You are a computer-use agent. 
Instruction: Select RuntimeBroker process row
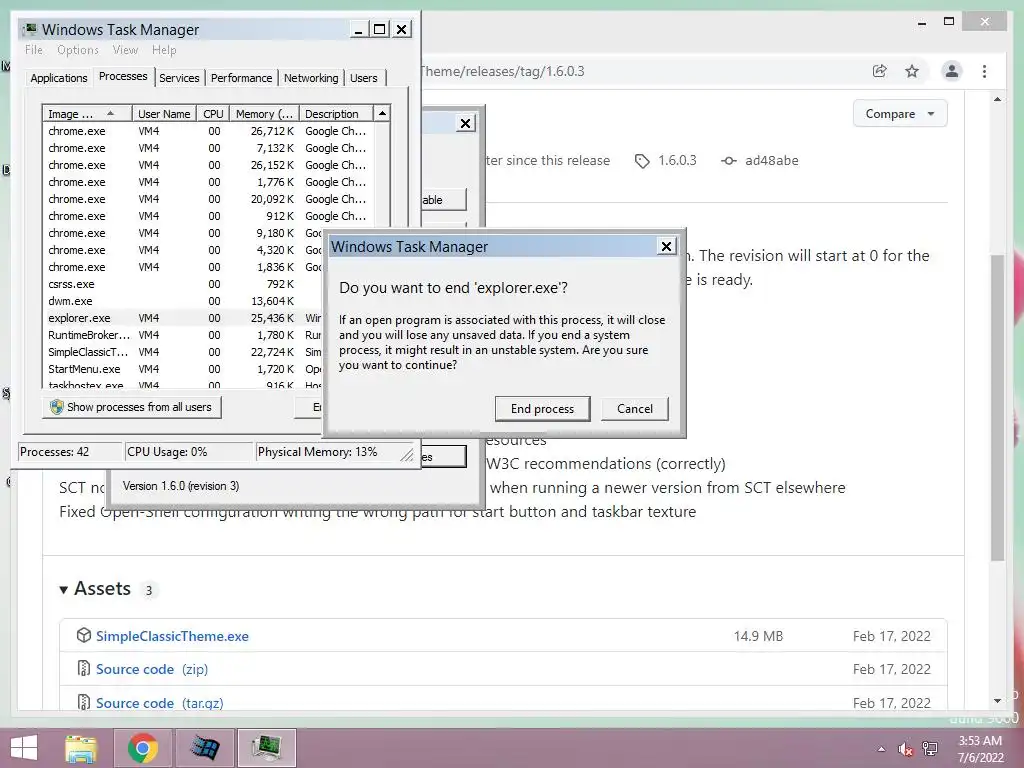[183, 335]
